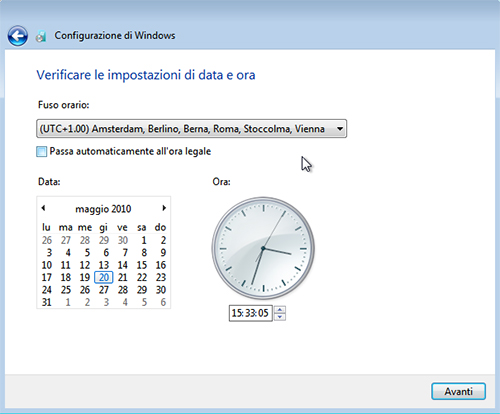Choose 30 April greyed date
Image resolution: width=500 pixels, height=414 pixels.
tap(123, 240)
